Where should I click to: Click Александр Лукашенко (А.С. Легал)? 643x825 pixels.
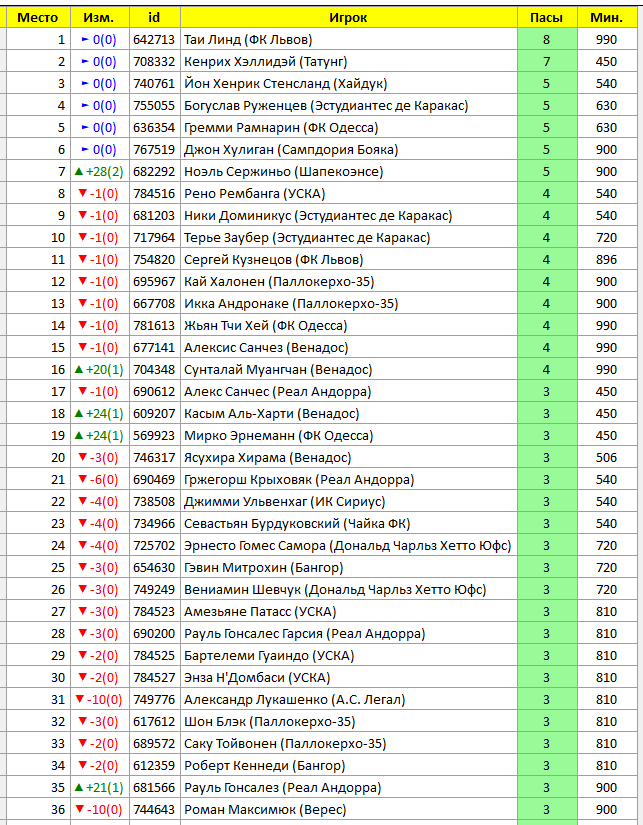349,700
